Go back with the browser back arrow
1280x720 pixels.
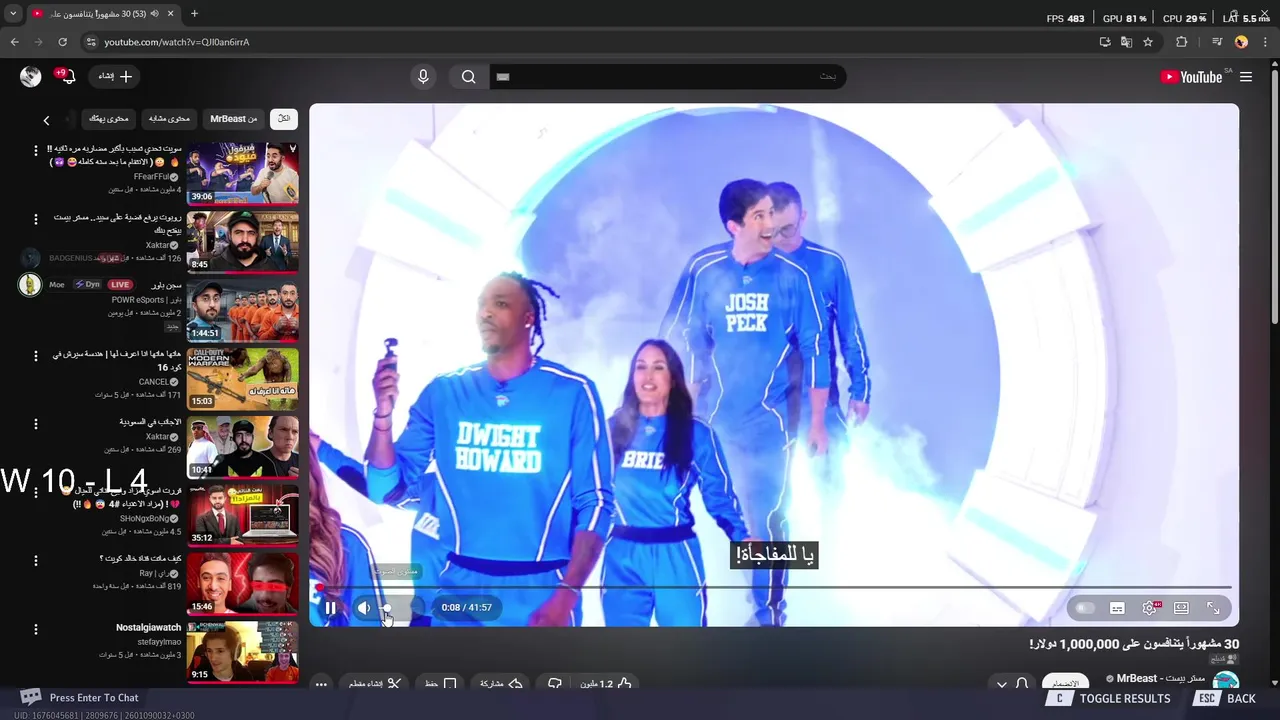pos(14,42)
